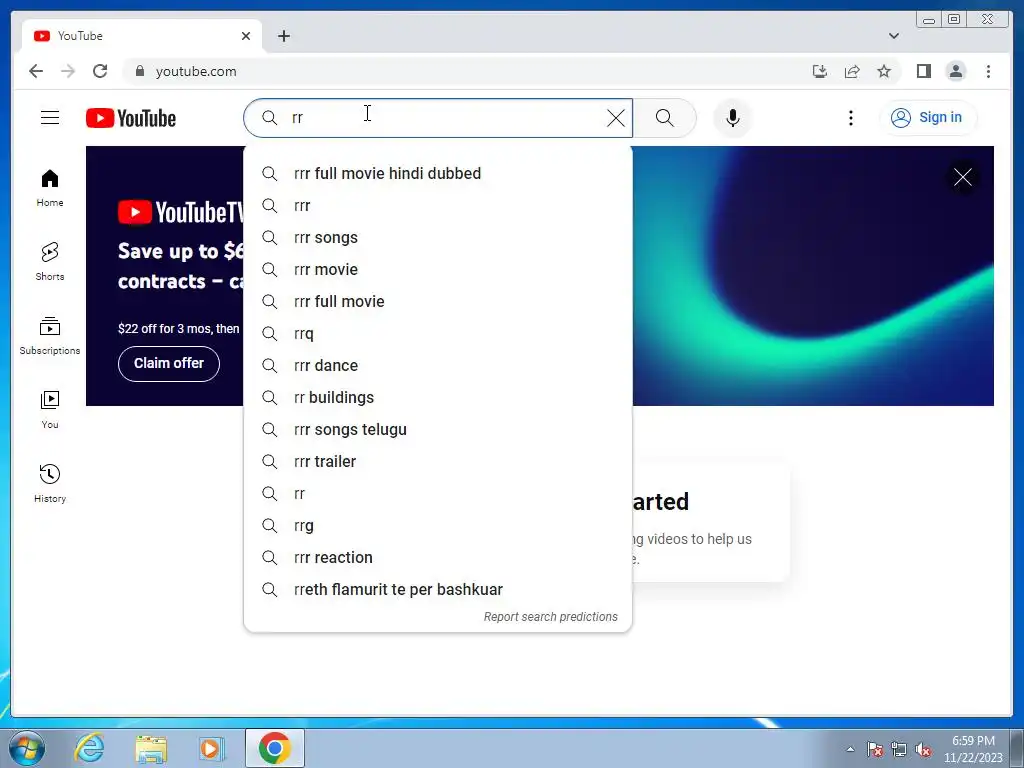The image size is (1024, 768).
Task: Select 'rrr reaction' suggestion
Action: [438, 558]
